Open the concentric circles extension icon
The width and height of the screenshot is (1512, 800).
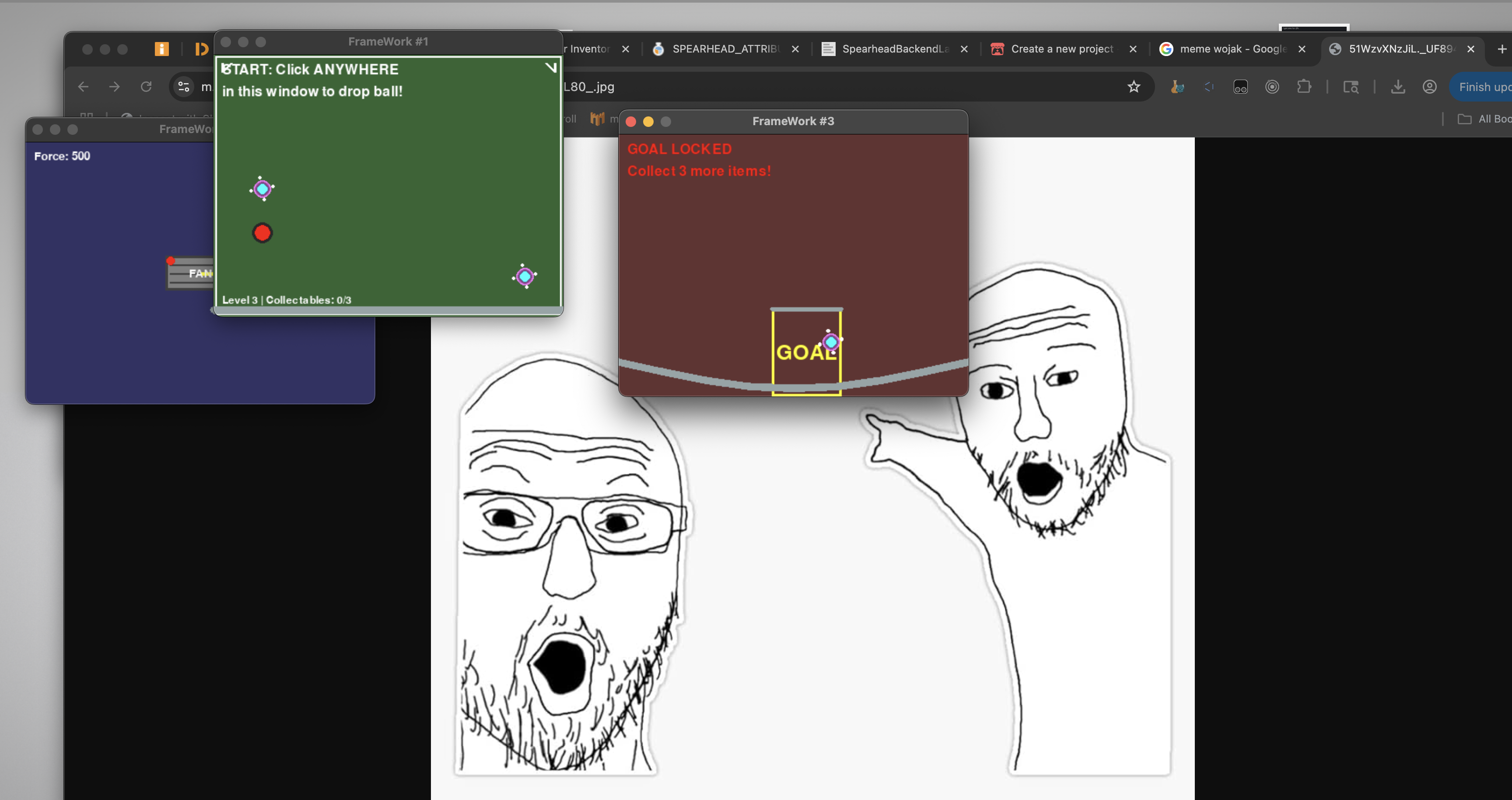(1272, 87)
